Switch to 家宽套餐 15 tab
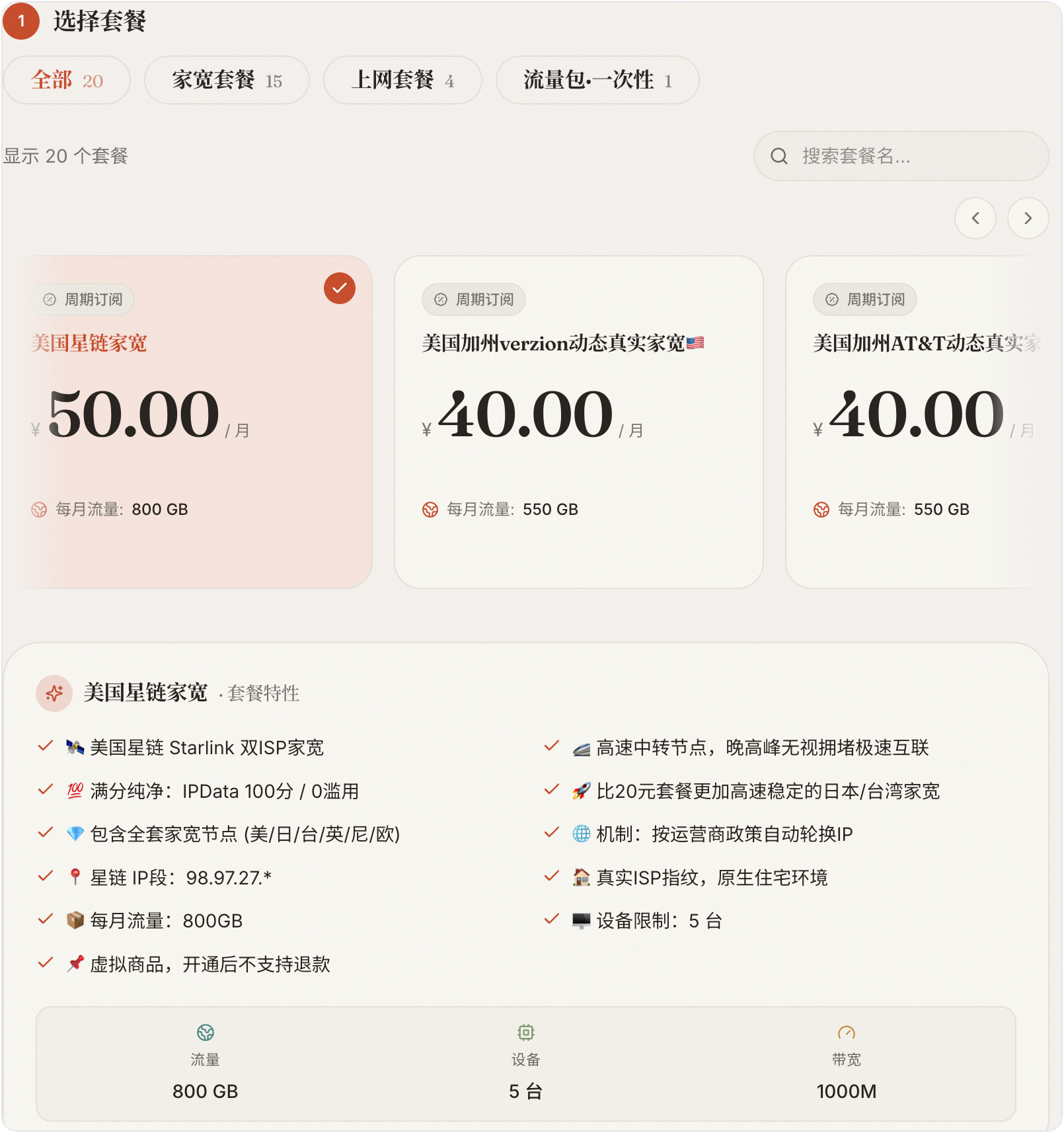 coord(227,80)
